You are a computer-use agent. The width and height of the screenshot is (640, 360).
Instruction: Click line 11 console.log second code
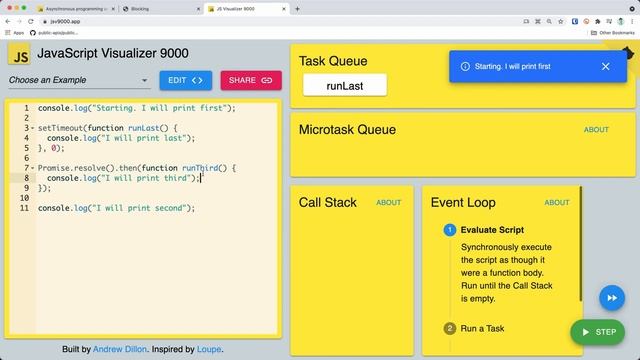[x=116, y=208]
